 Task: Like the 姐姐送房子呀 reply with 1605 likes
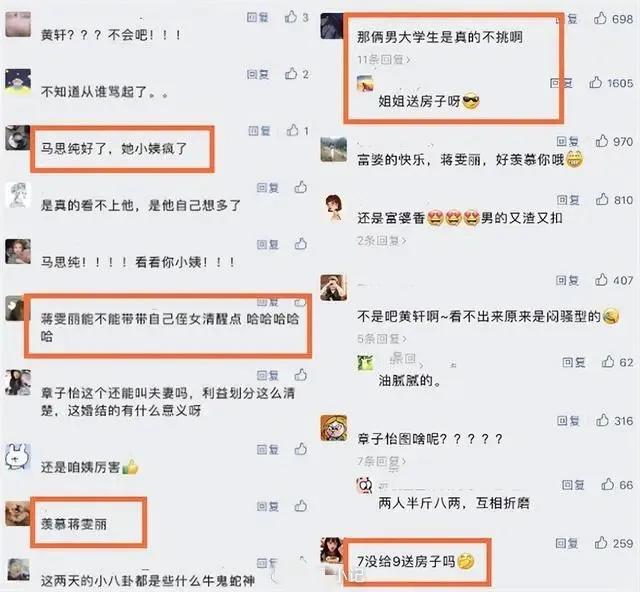596,82
